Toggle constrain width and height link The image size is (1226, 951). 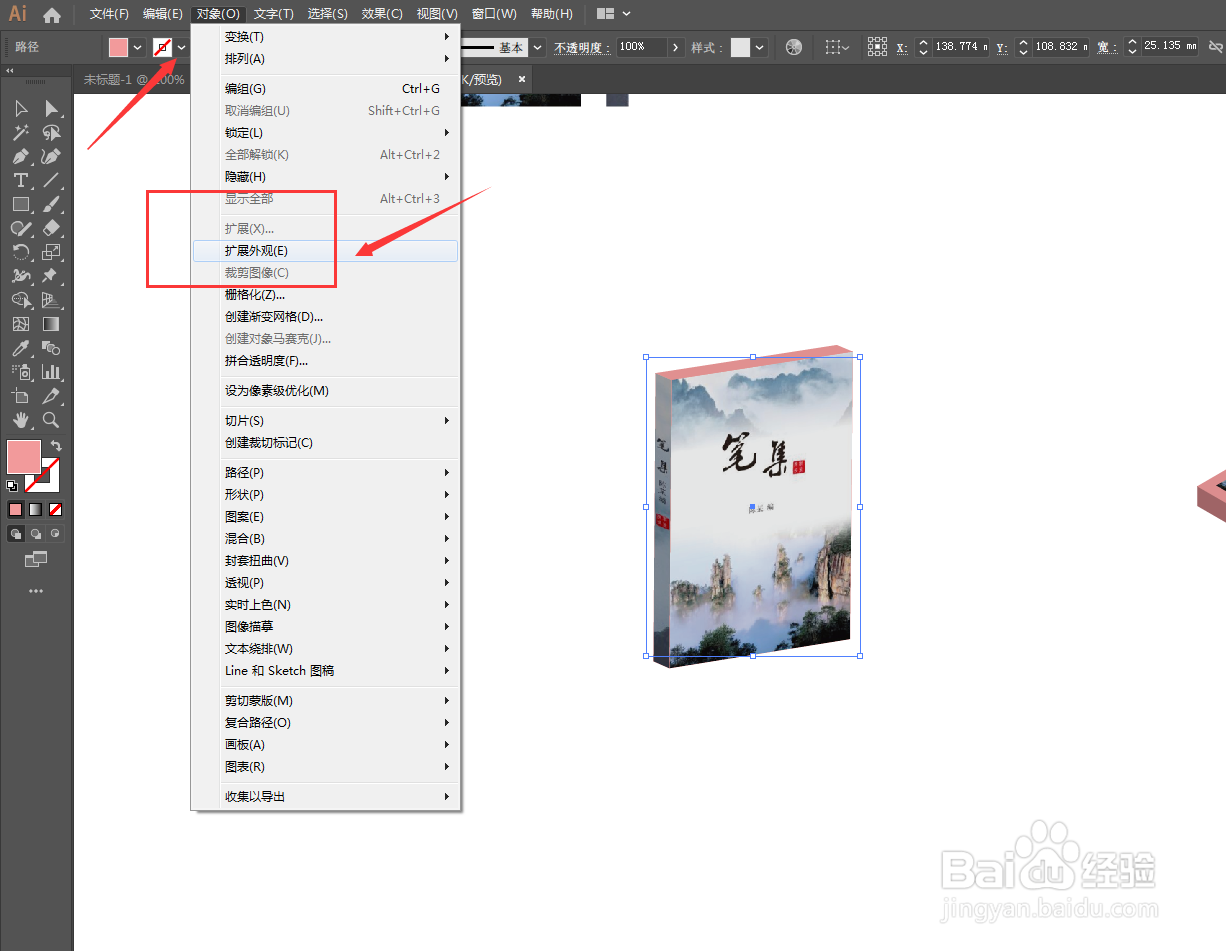click(x=1215, y=46)
